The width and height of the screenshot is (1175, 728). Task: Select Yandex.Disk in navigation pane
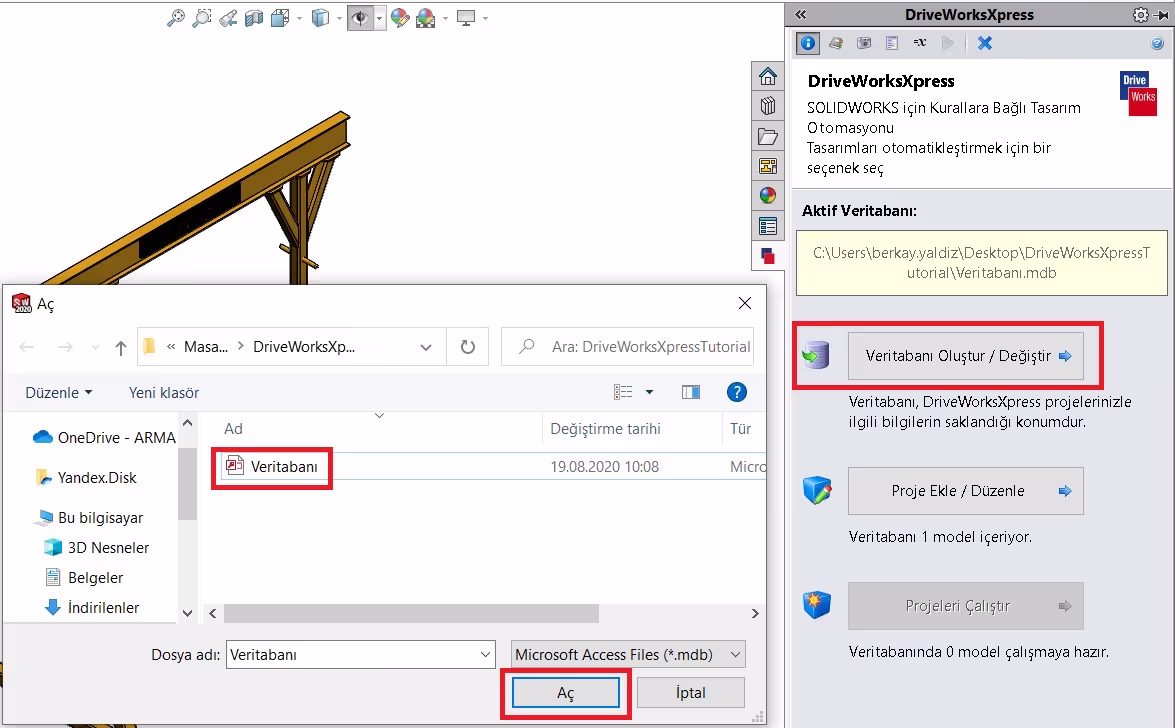pos(85,478)
